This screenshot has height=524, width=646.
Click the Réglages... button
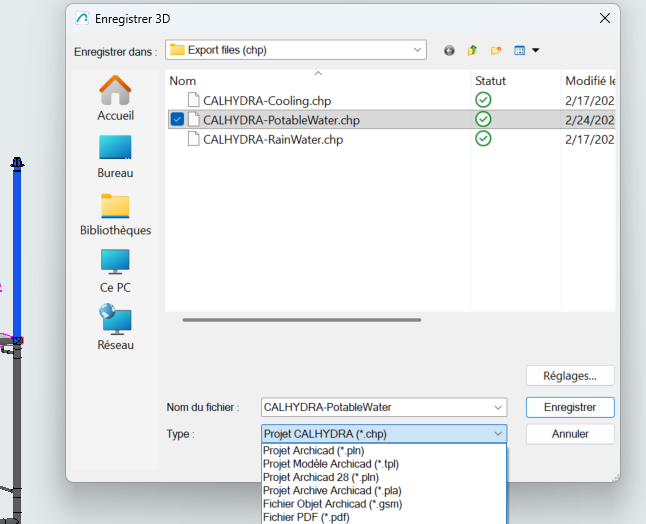(570, 376)
